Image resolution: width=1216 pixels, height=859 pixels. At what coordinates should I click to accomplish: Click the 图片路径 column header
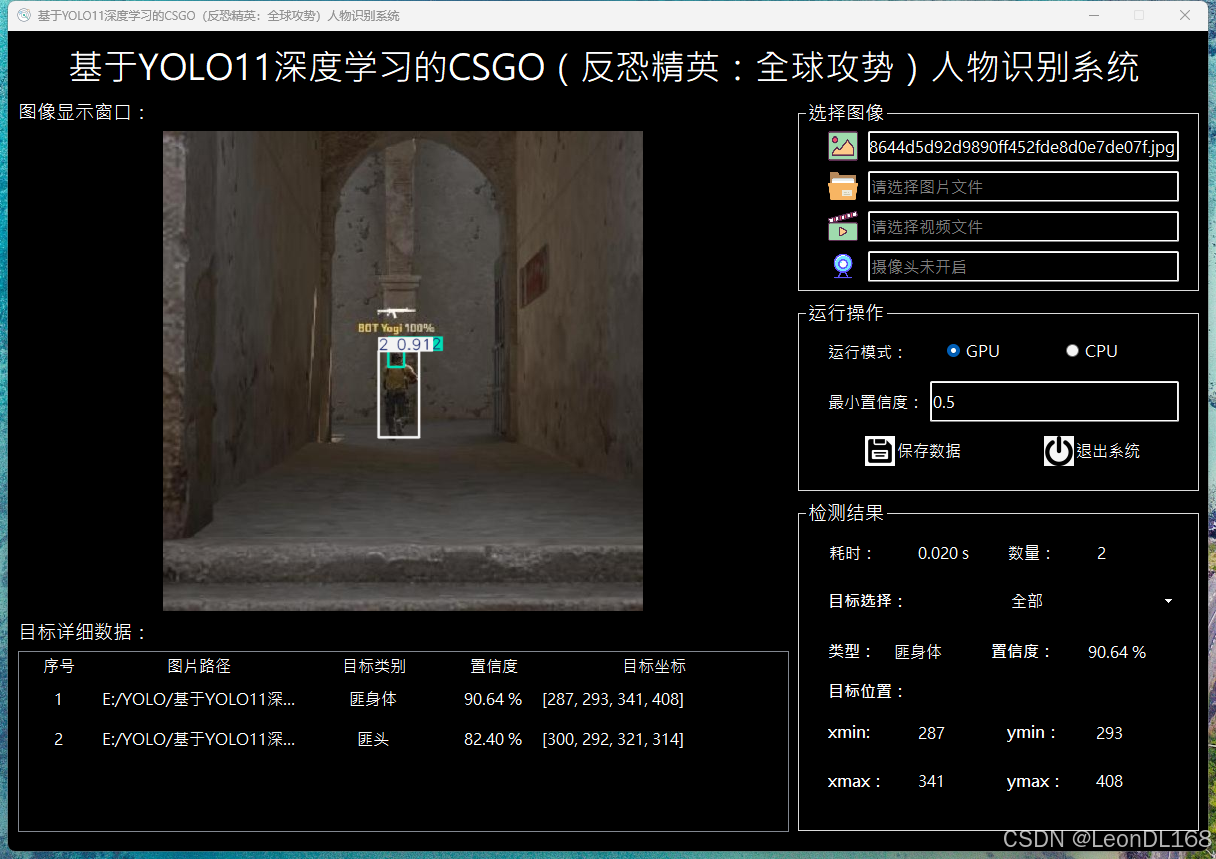point(199,666)
